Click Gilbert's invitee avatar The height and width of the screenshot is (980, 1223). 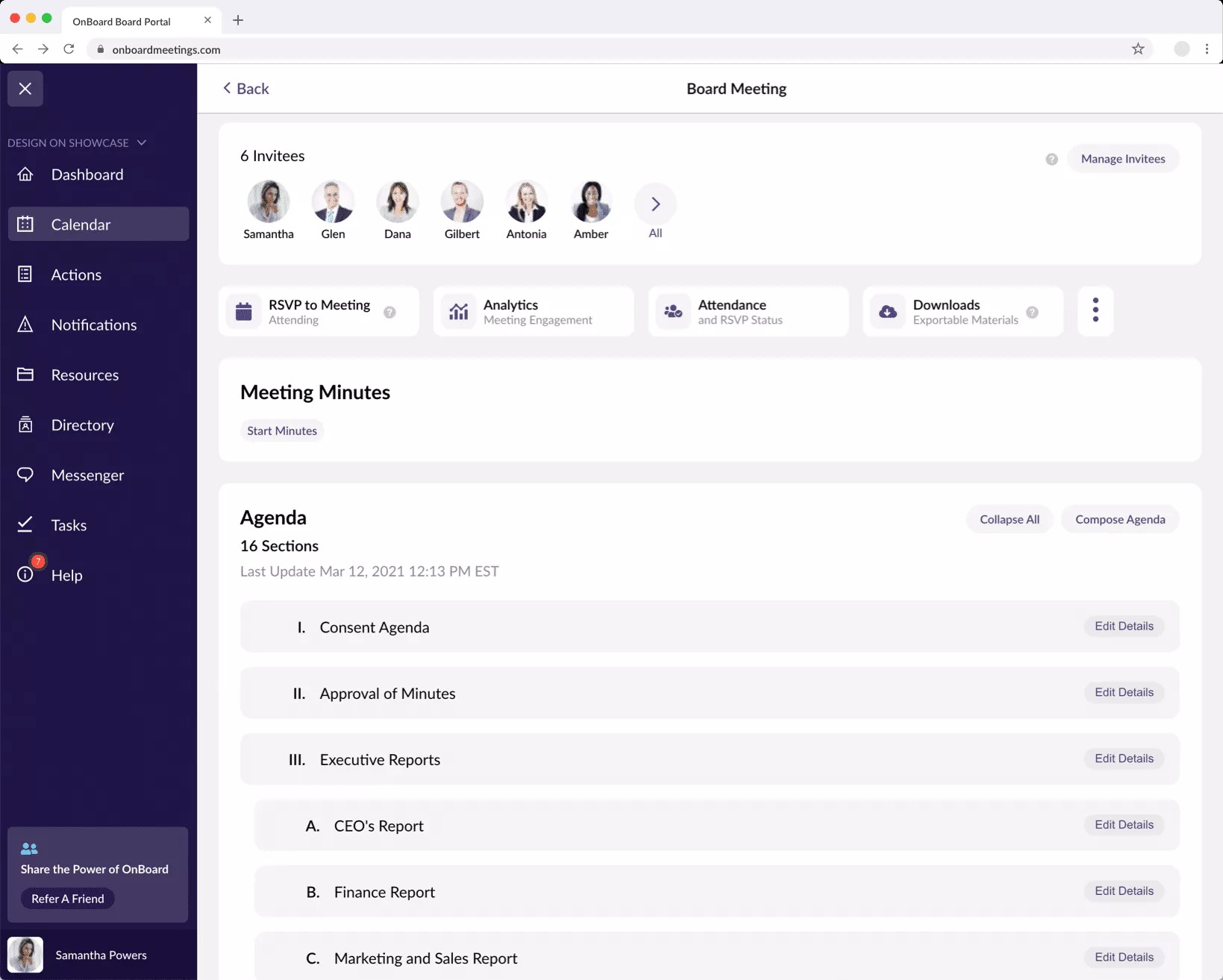(x=462, y=201)
